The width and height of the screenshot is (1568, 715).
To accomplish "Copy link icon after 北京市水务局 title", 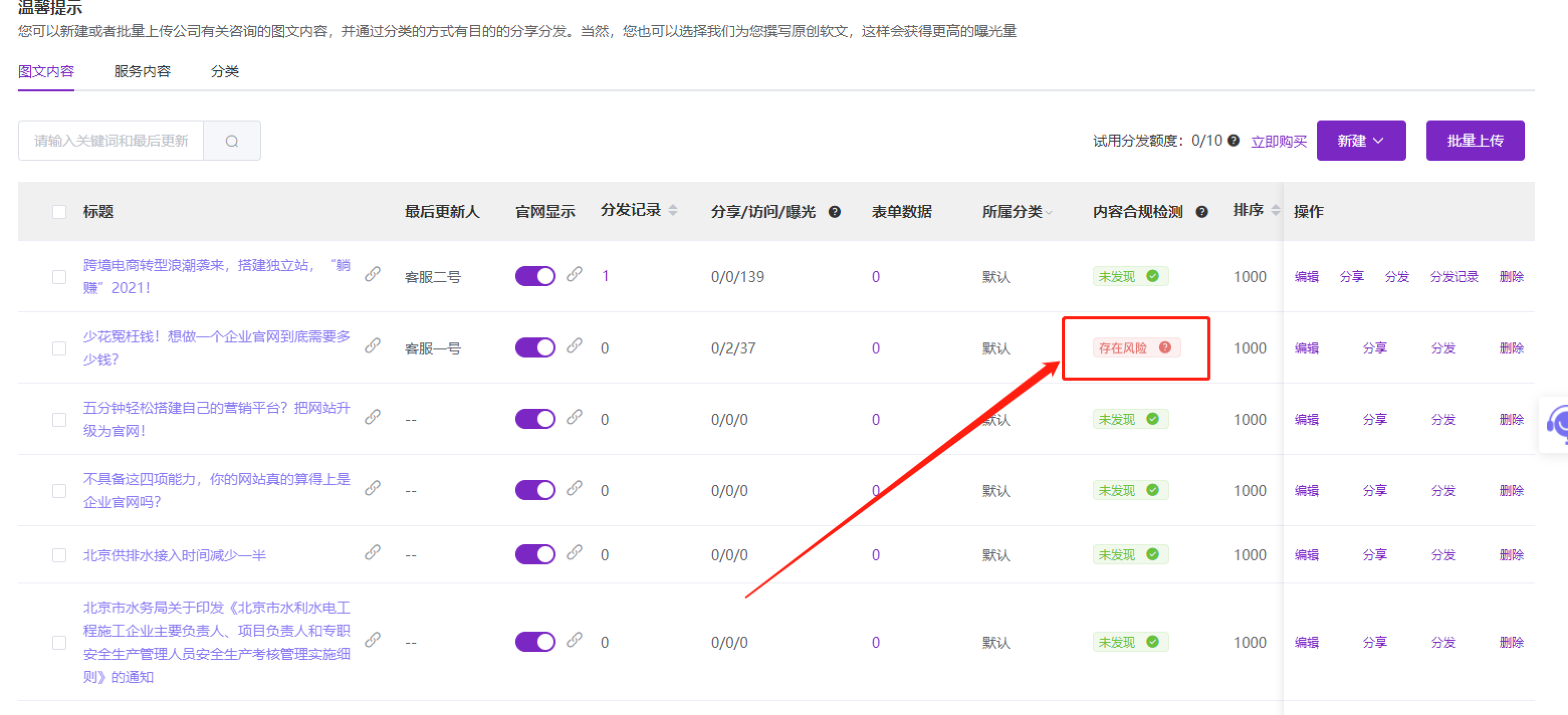I will pos(373,639).
